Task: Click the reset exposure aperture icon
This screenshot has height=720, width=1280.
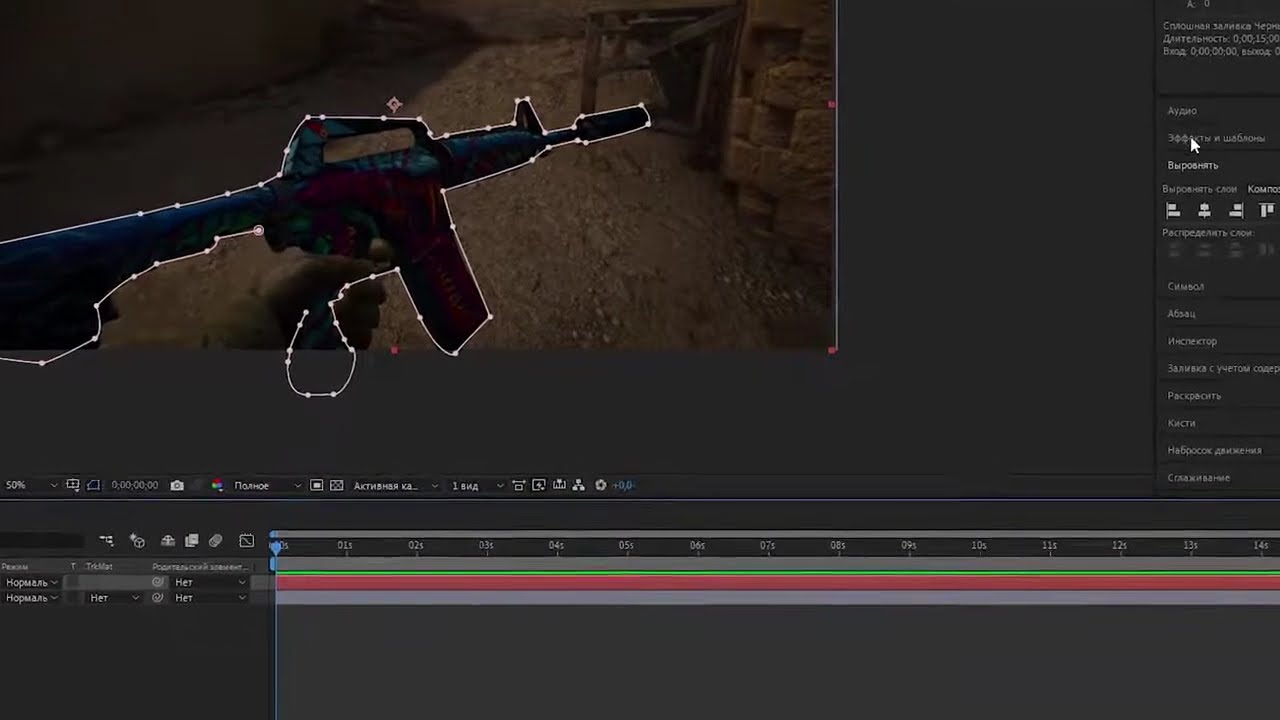Action: [x=600, y=485]
